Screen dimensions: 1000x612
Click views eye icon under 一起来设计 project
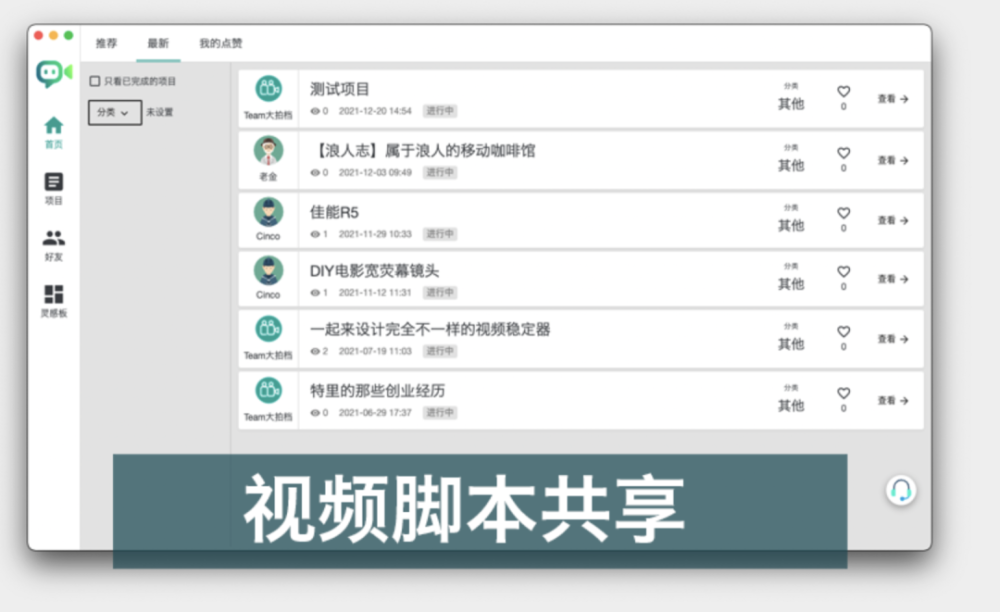pos(314,351)
